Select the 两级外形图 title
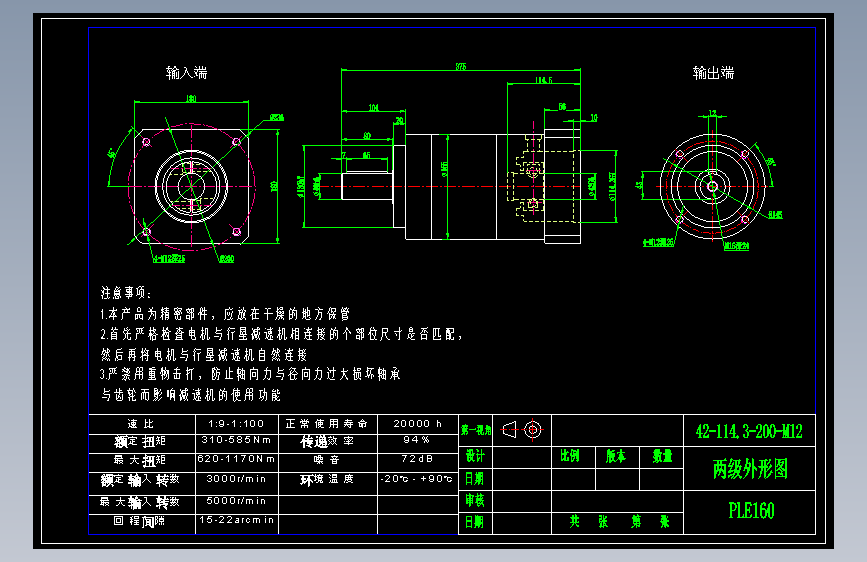 pyautogui.click(x=750, y=469)
